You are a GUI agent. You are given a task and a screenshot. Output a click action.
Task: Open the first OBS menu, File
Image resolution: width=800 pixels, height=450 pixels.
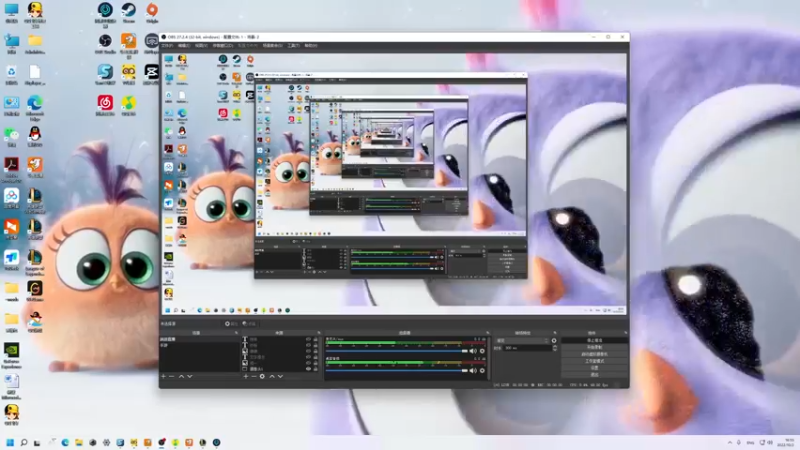pos(167,45)
